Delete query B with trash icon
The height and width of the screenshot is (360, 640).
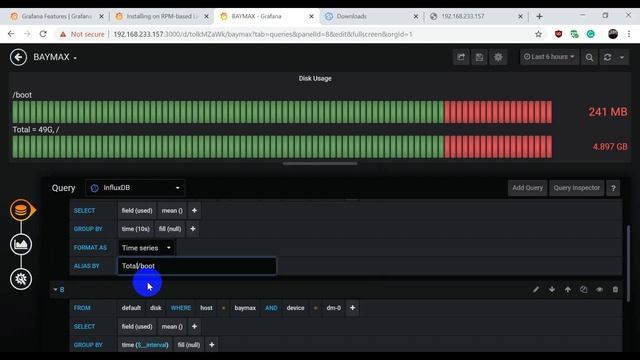(x=616, y=290)
